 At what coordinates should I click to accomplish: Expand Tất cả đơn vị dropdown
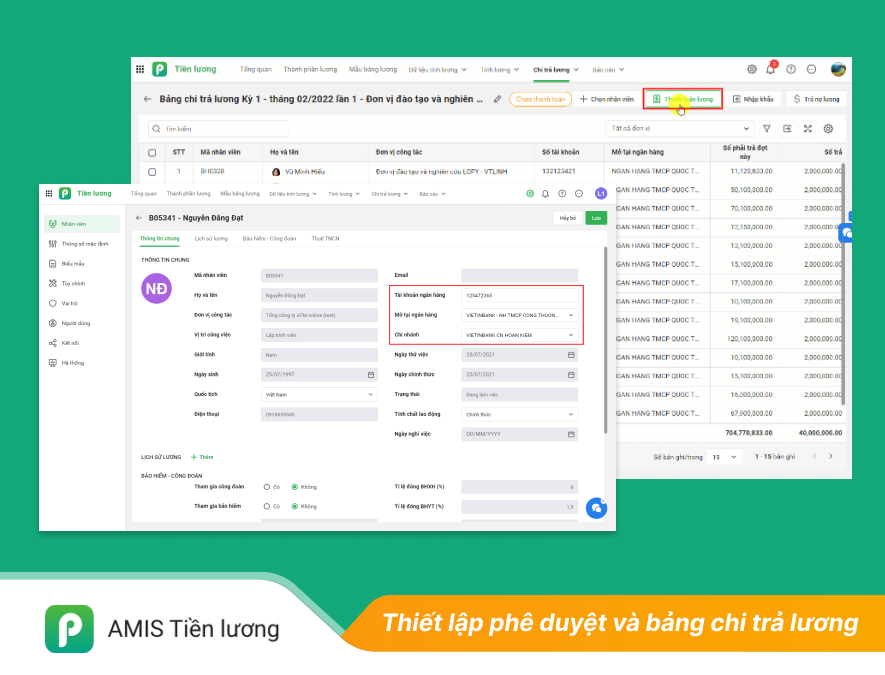click(x=680, y=129)
